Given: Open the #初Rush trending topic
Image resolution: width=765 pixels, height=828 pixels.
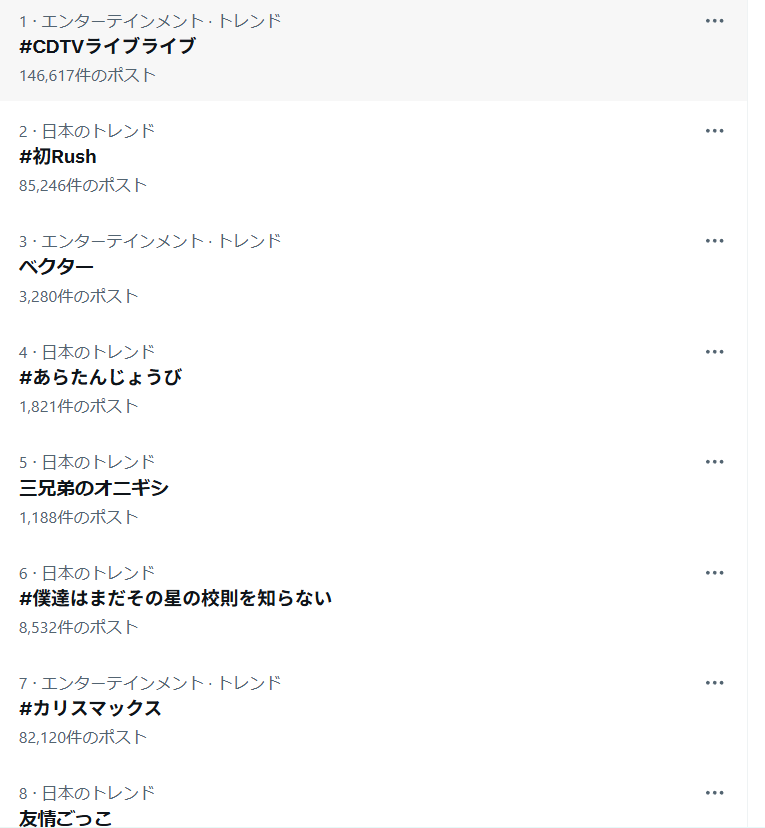Looking at the screenshot, I should [58, 157].
